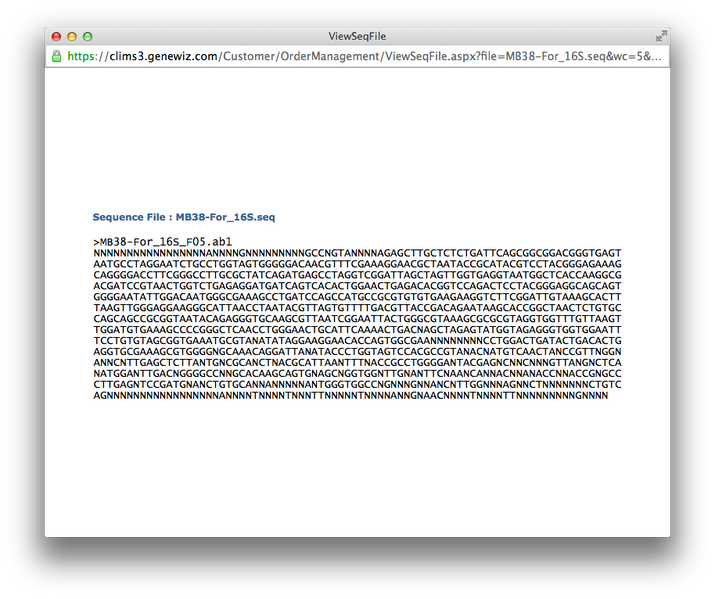The width and height of the screenshot is (715, 599).
Task: Click the final sequence line starting with AGNNNNNNNN
Action: pyautogui.click(x=351, y=395)
